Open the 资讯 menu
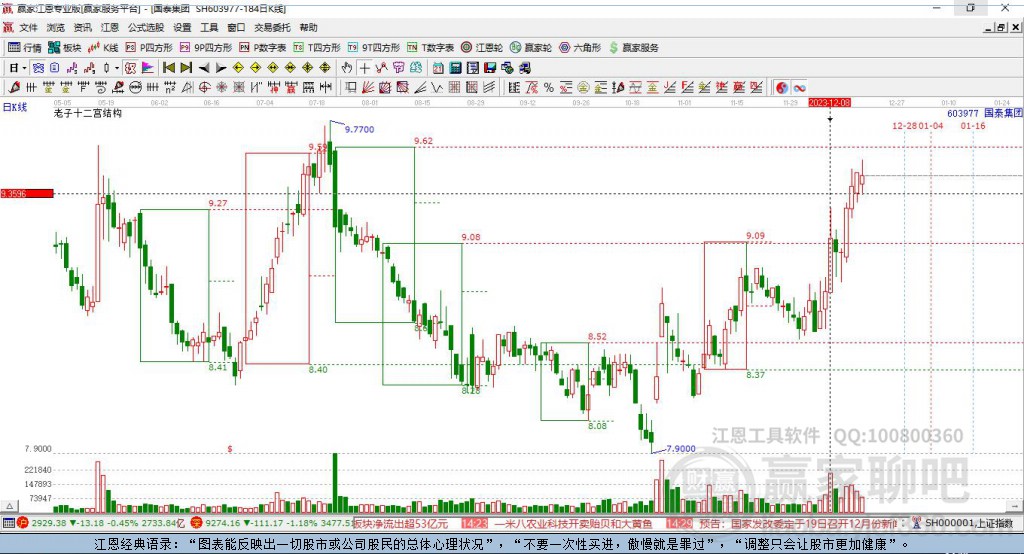Viewport: 1024px width, 554px height. pyautogui.click(x=82, y=27)
